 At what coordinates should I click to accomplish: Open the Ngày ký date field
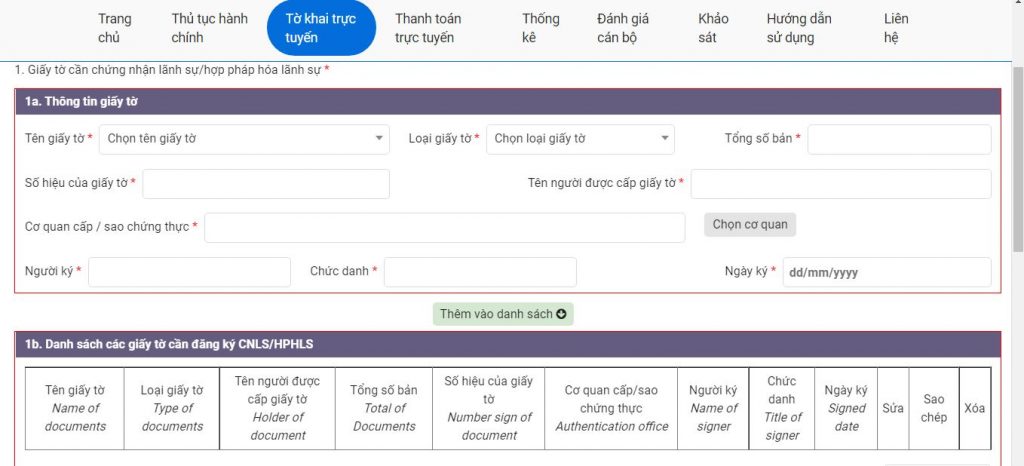click(886, 272)
